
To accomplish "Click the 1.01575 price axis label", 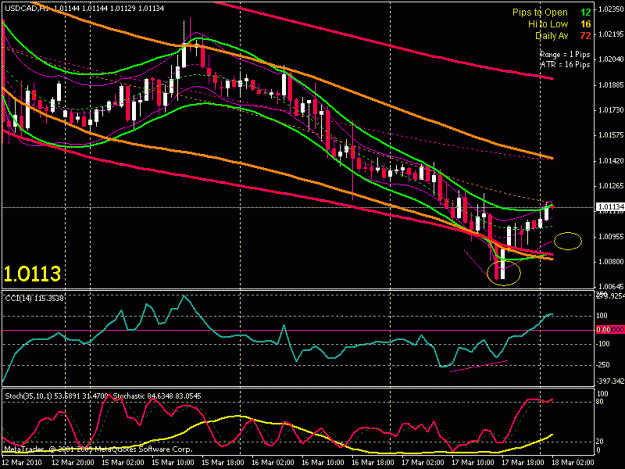I will click(x=611, y=135).
